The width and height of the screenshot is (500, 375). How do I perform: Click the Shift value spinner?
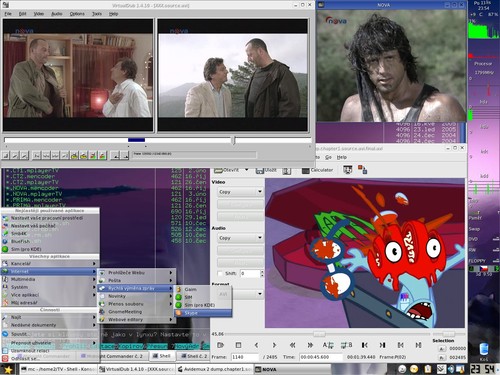252,274
